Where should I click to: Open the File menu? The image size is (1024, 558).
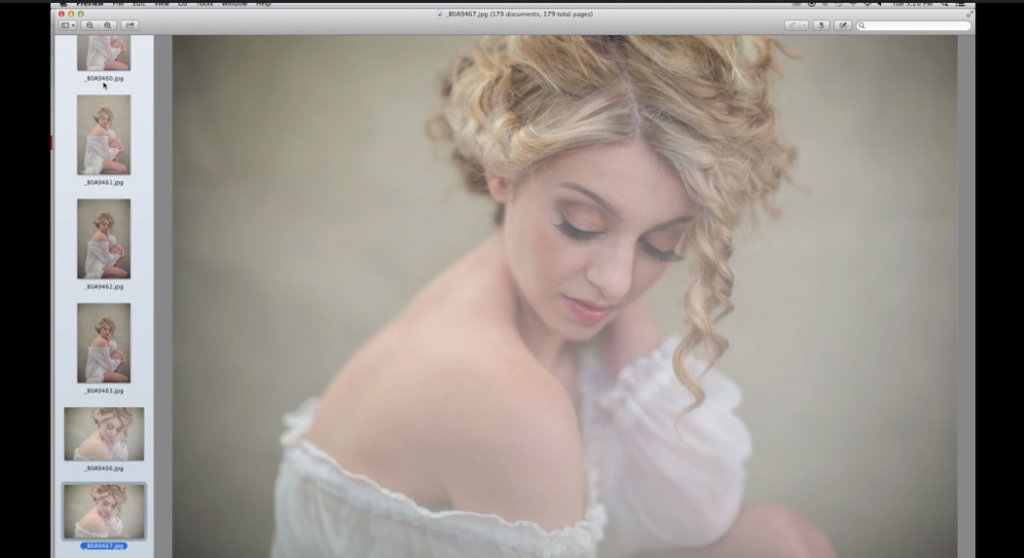point(118,3)
